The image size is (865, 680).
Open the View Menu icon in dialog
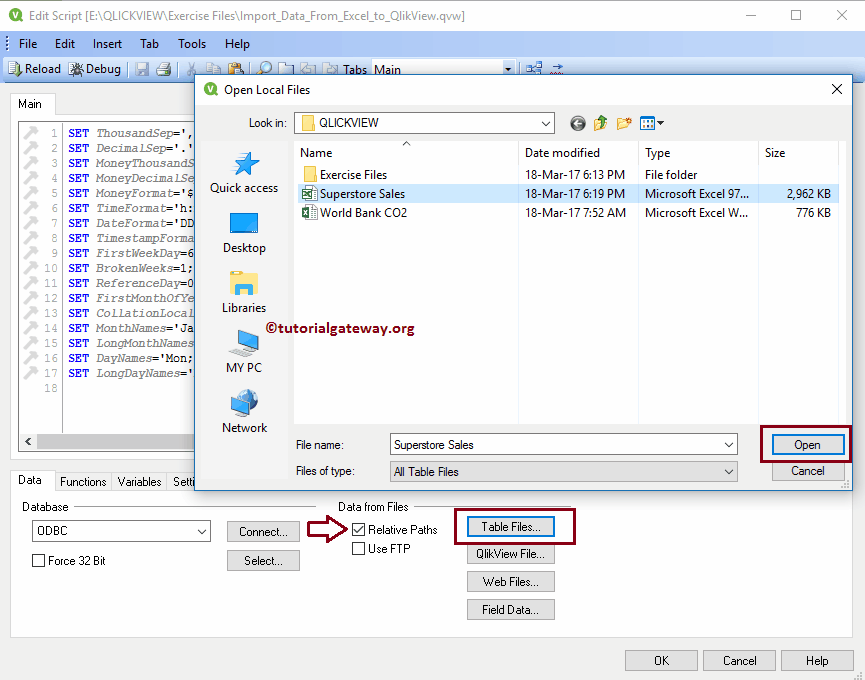[x=652, y=123]
